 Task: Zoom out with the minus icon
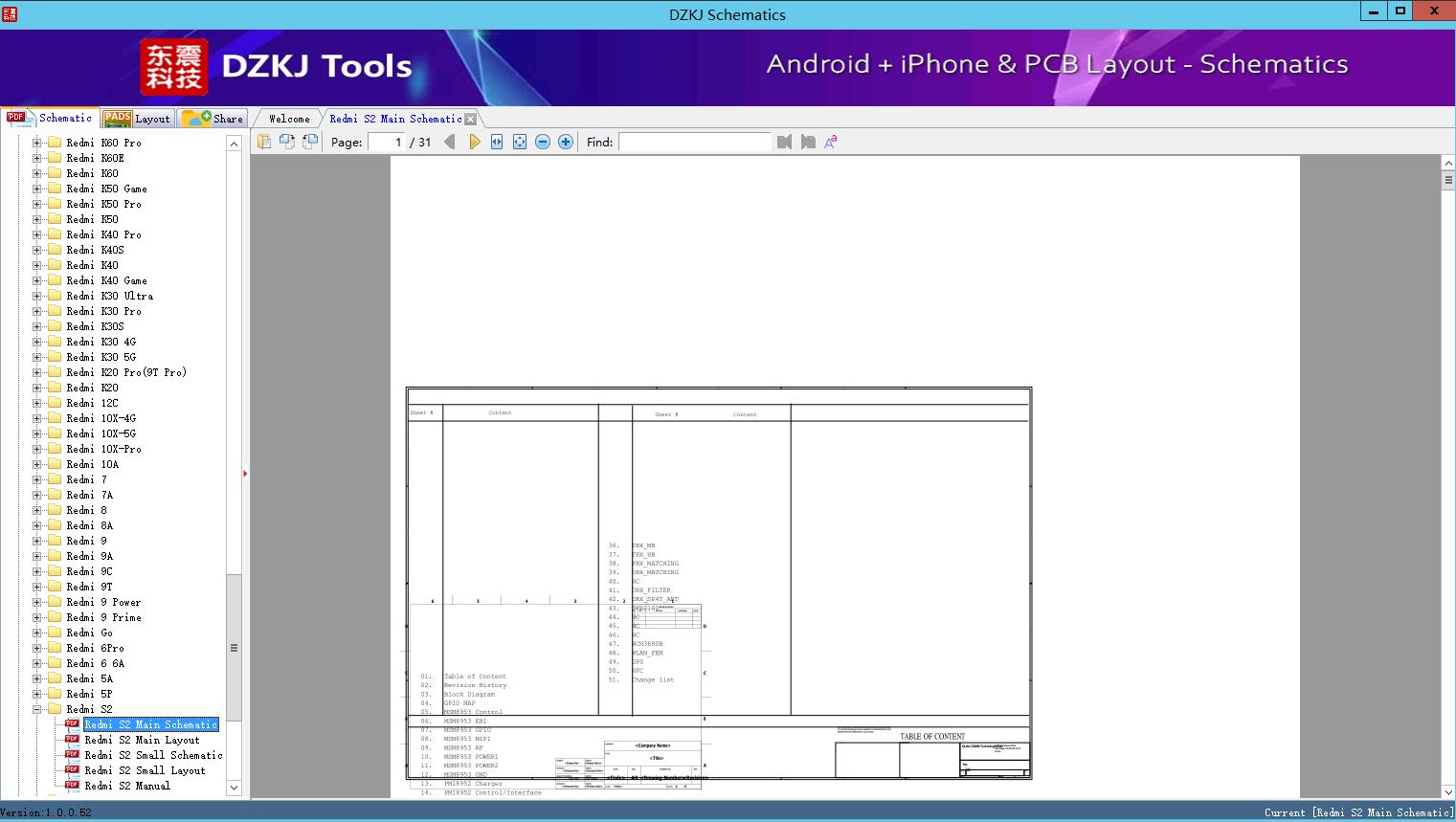(x=543, y=142)
